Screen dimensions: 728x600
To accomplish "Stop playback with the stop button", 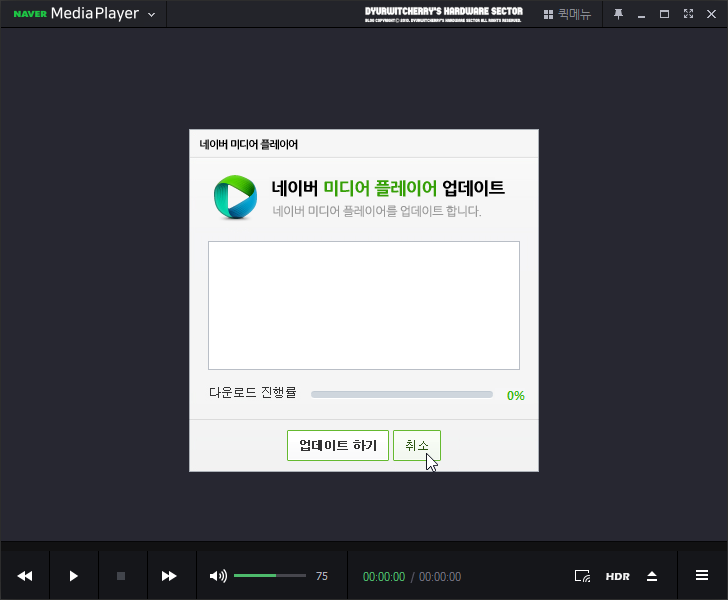I will pos(121,576).
